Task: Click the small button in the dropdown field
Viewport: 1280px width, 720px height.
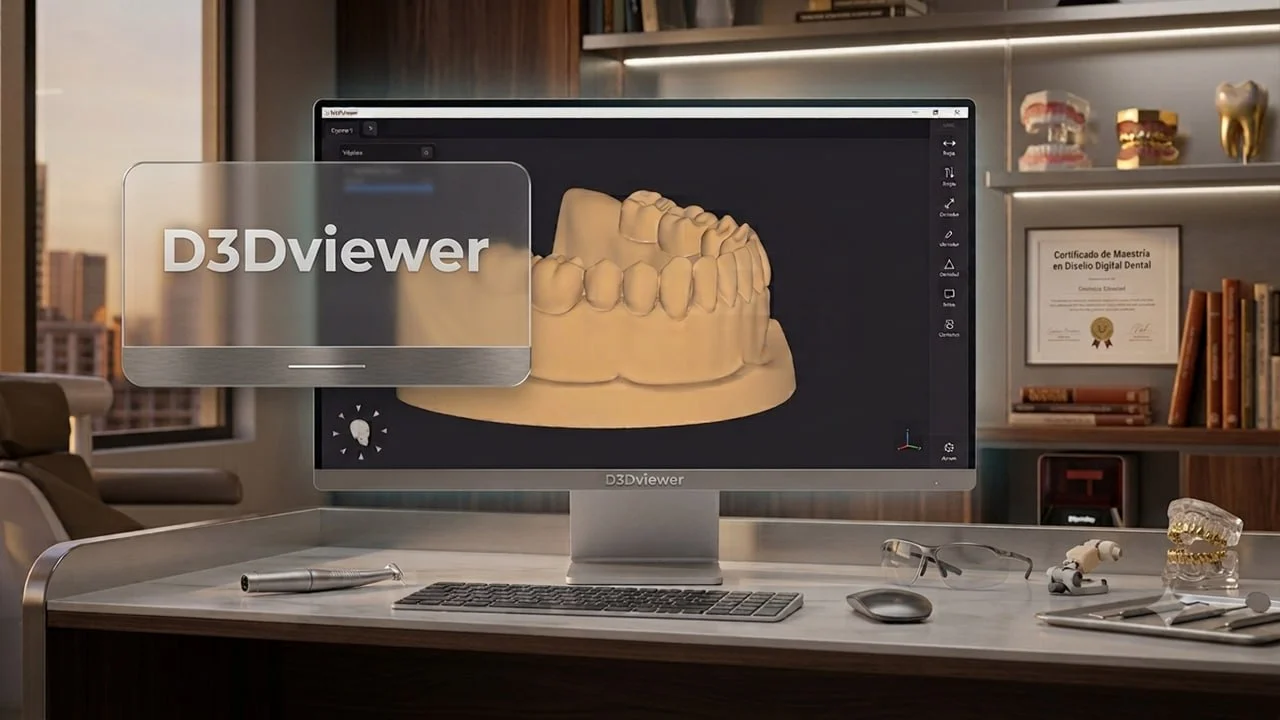Action: (x=426, y=153)
